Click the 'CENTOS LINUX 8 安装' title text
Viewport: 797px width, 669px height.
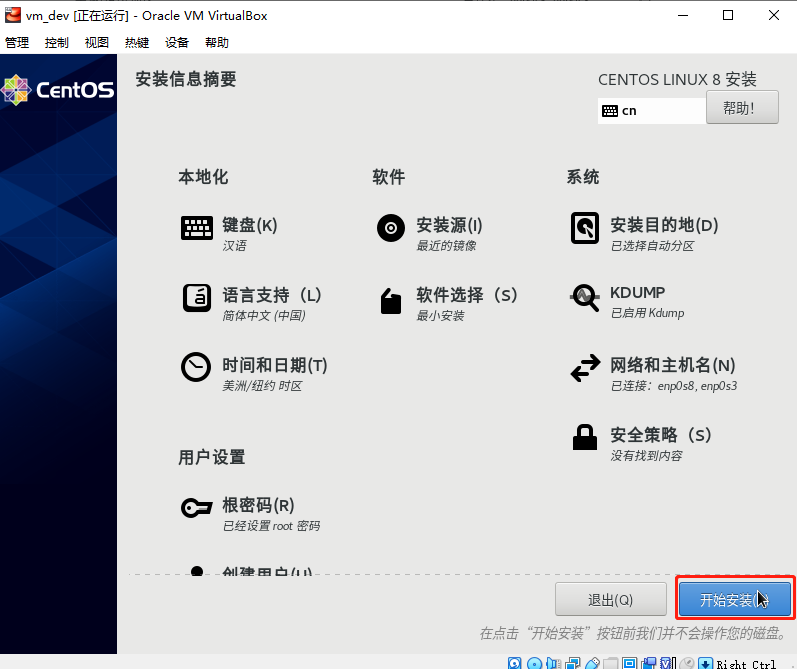pos(677,79)
